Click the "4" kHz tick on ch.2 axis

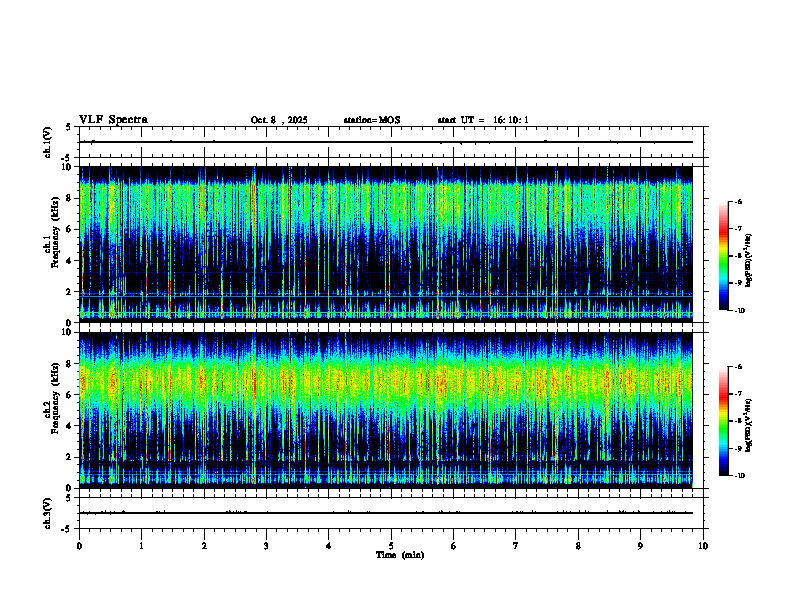pos(70,426)
